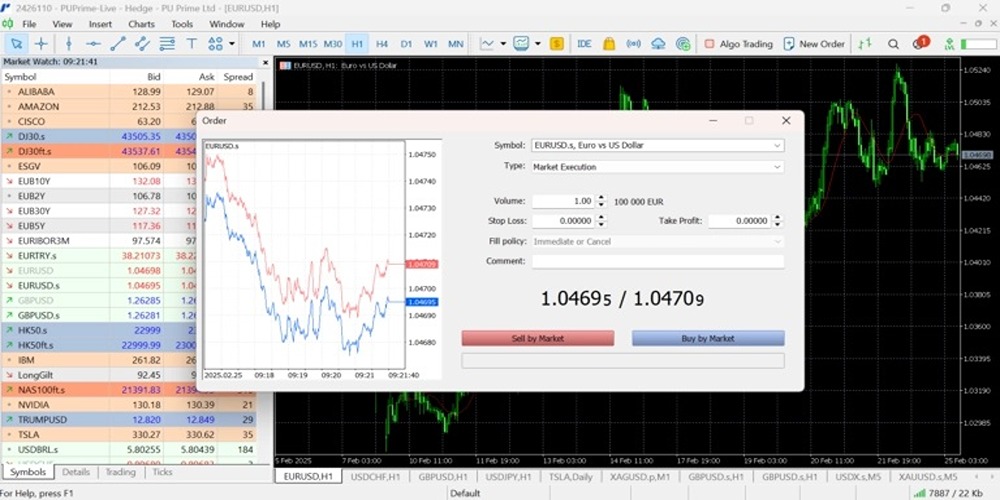Open the chart type line icon
Viewport: 1000px width, 500px height.
[x=487, y=44]
